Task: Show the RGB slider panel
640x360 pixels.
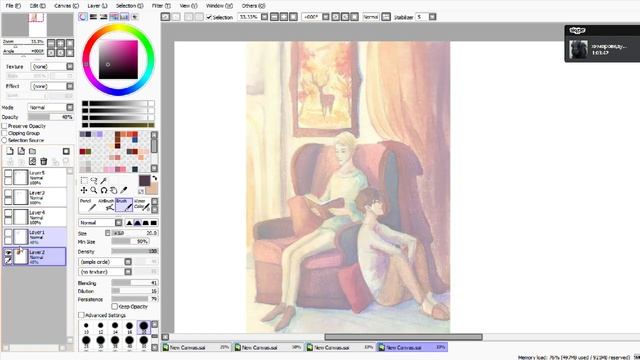Action: click(93, 17)
